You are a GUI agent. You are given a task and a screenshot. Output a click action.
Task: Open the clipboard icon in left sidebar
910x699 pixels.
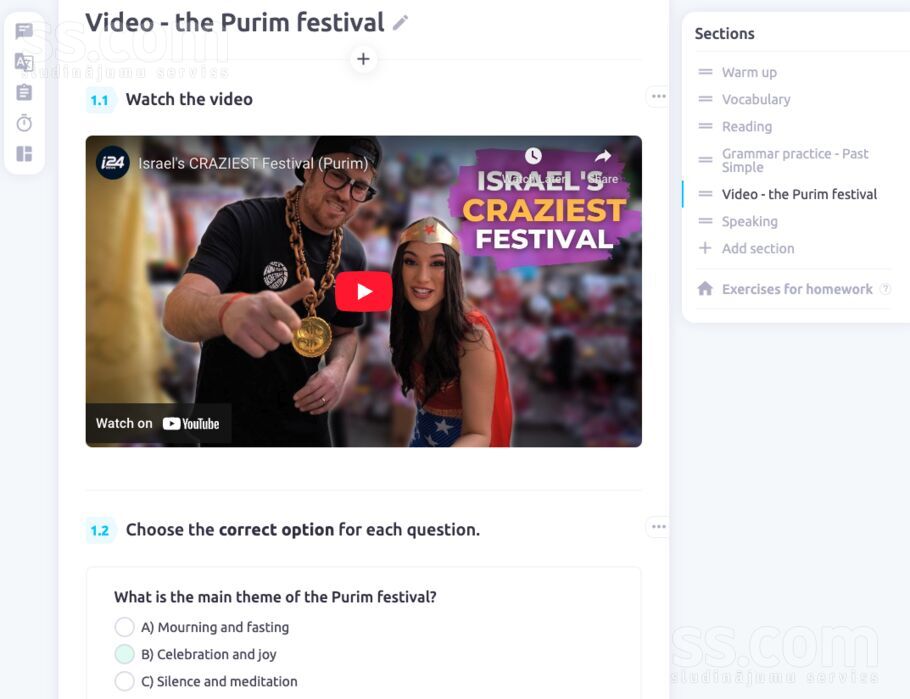pos(24,92)
